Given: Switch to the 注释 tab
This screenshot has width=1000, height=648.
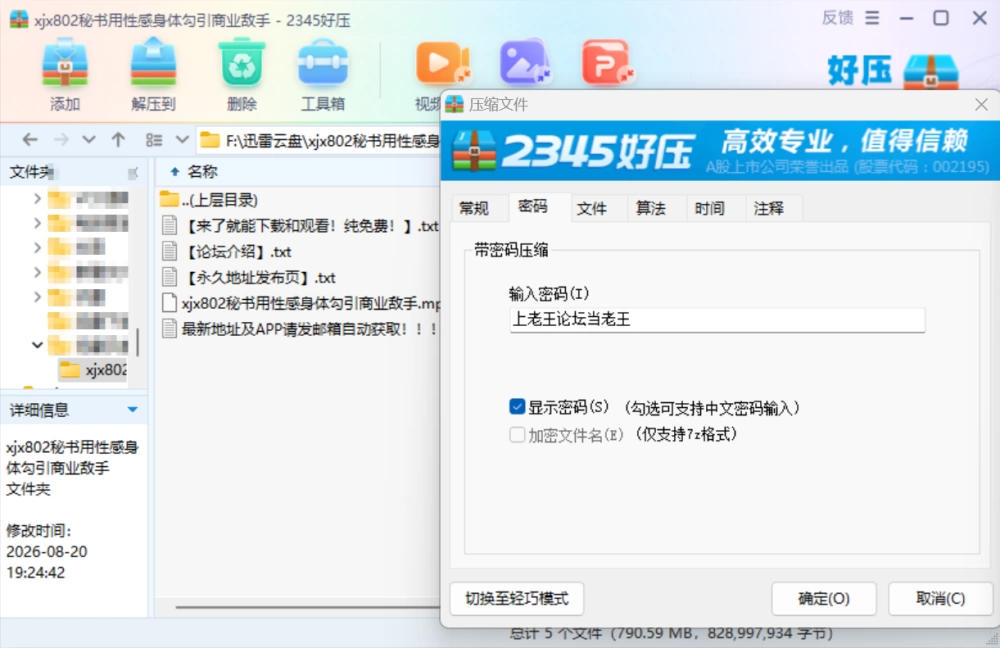Looking at the screenshot, I should tap(769, 208).
